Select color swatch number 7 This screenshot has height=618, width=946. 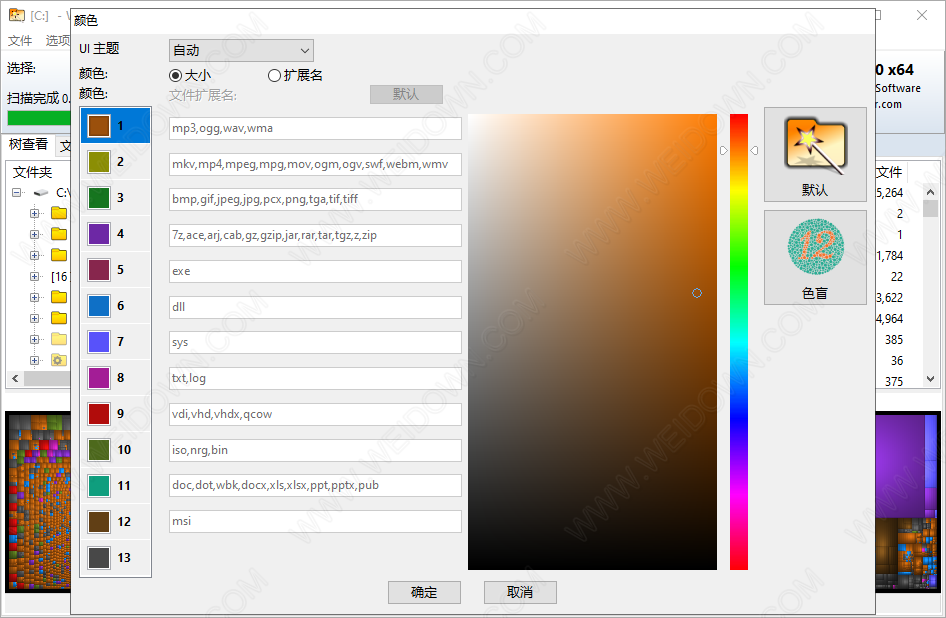coord(99,342)
